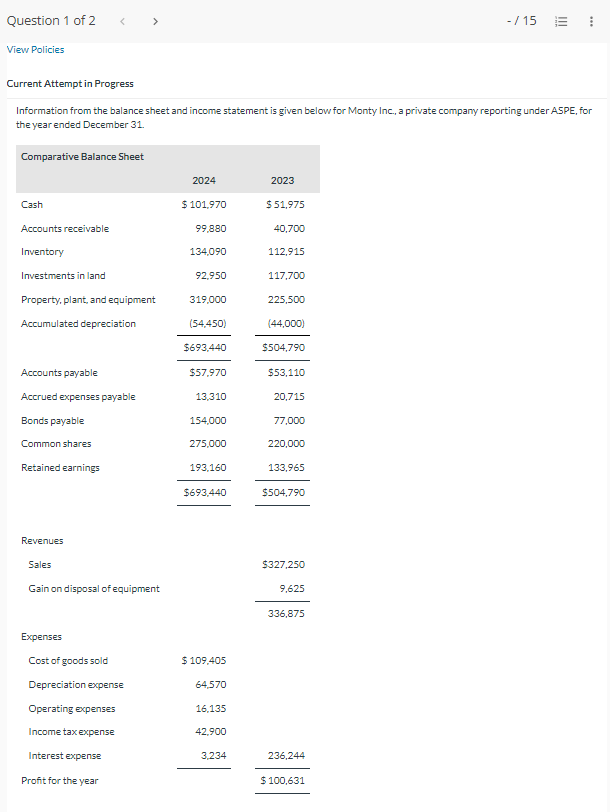Select the Profit for the year amount $100,631
610x812 pixels.
click(284, 779)
